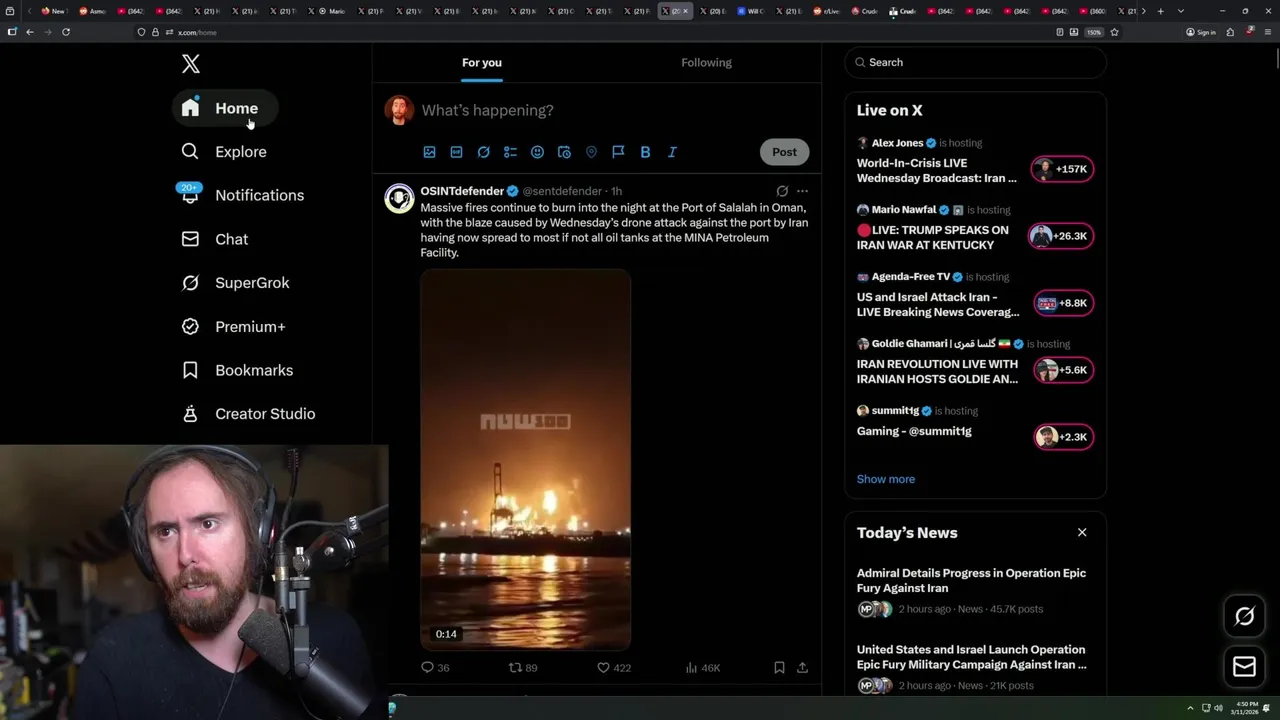Join the +157K listeners badge

click(x=1062, y=169)
